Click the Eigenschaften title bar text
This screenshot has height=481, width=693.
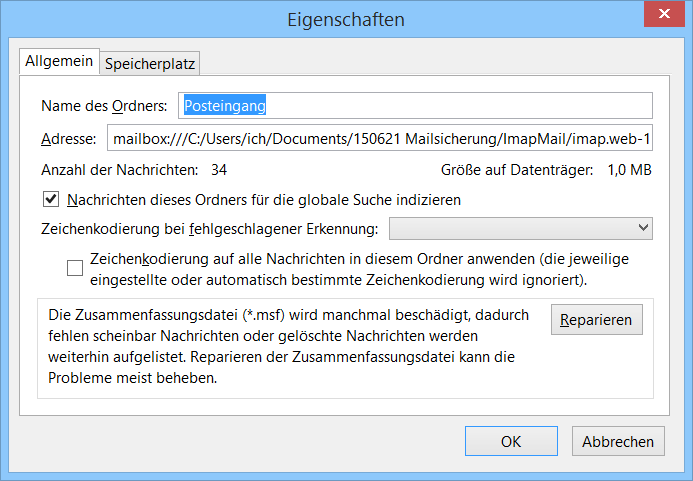(346, 20)
